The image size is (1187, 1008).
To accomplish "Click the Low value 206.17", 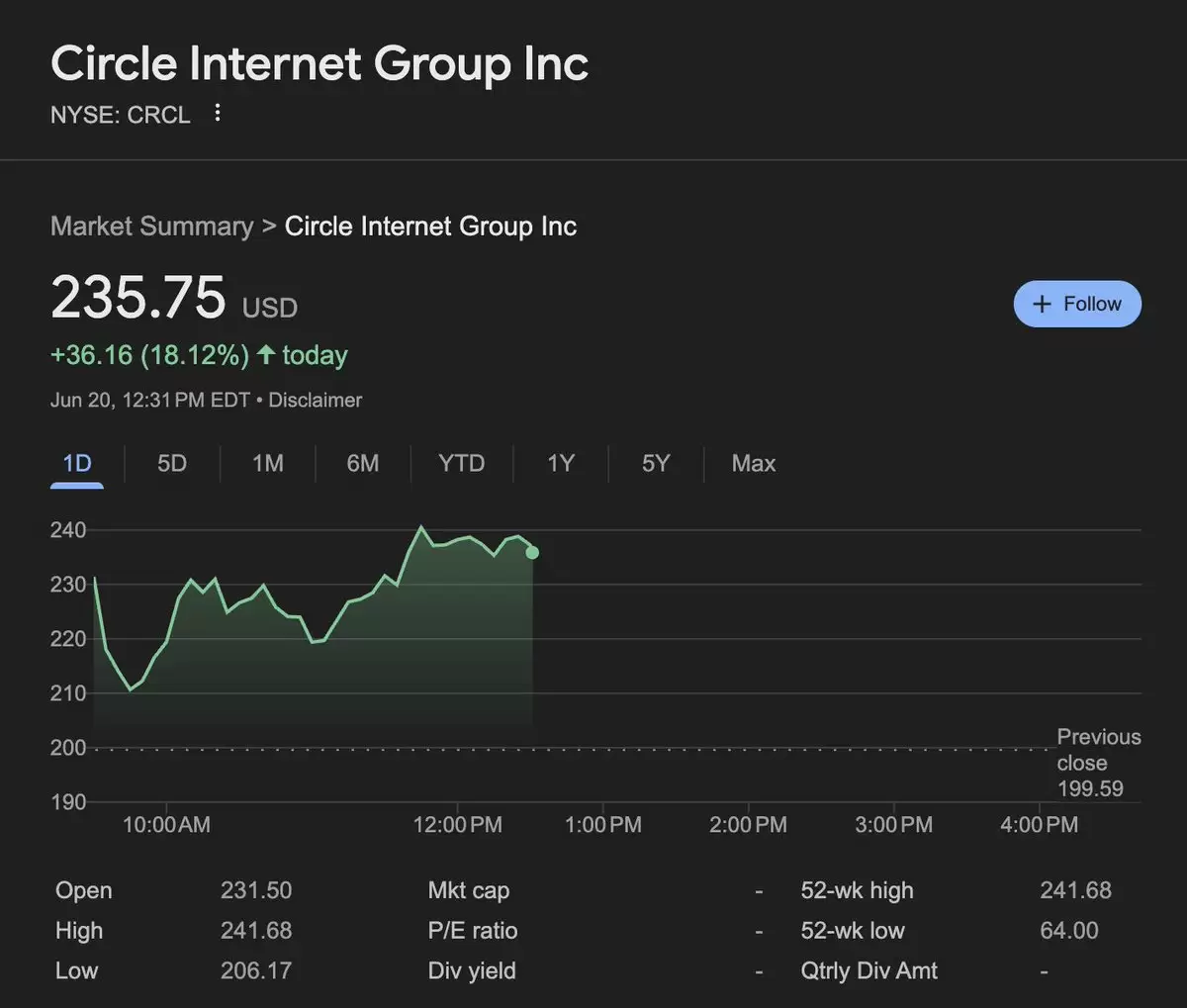I will tap(256, 971).
